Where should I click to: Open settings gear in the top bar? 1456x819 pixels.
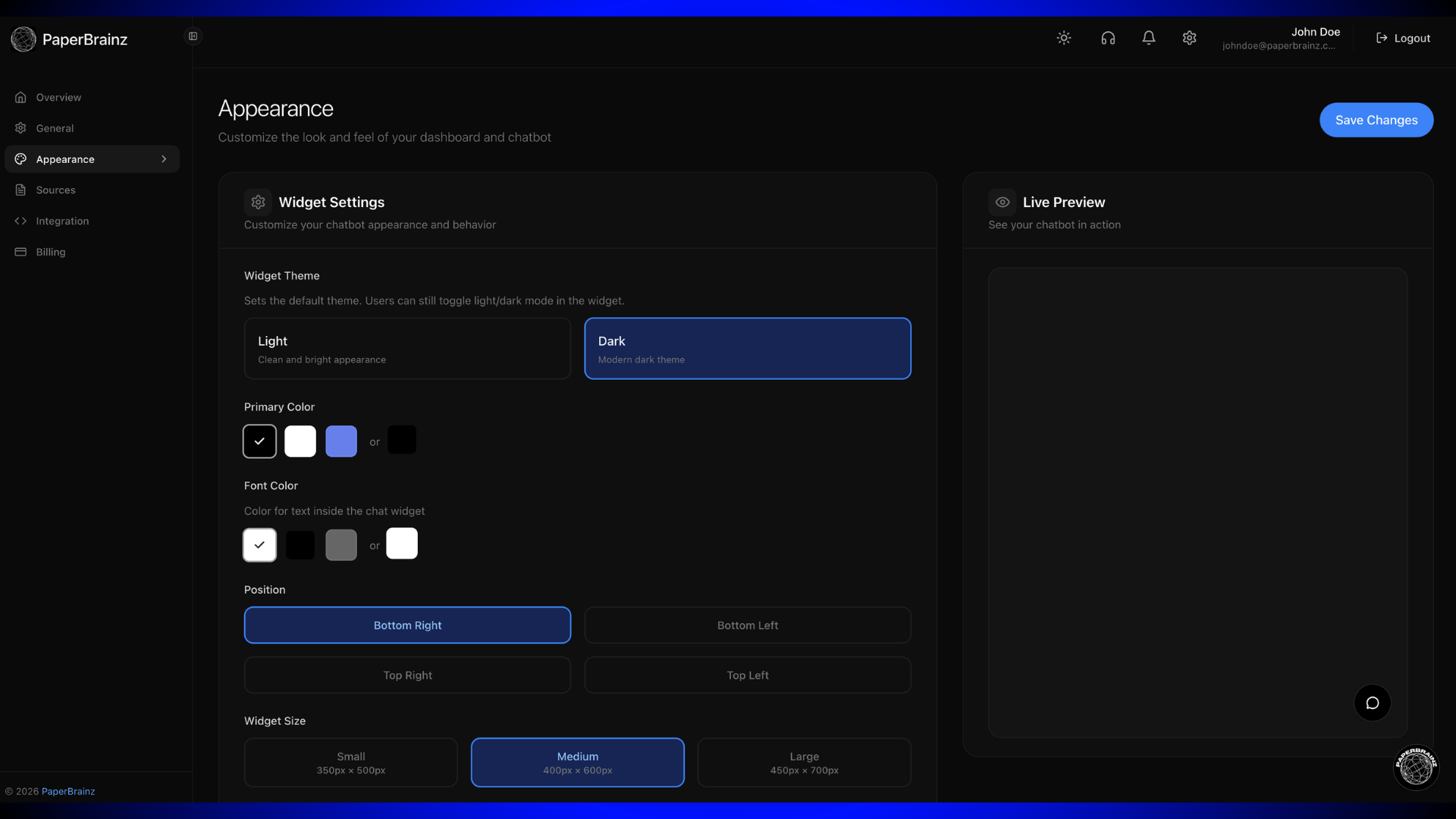pyautogui.click(x=1189, y=37)
